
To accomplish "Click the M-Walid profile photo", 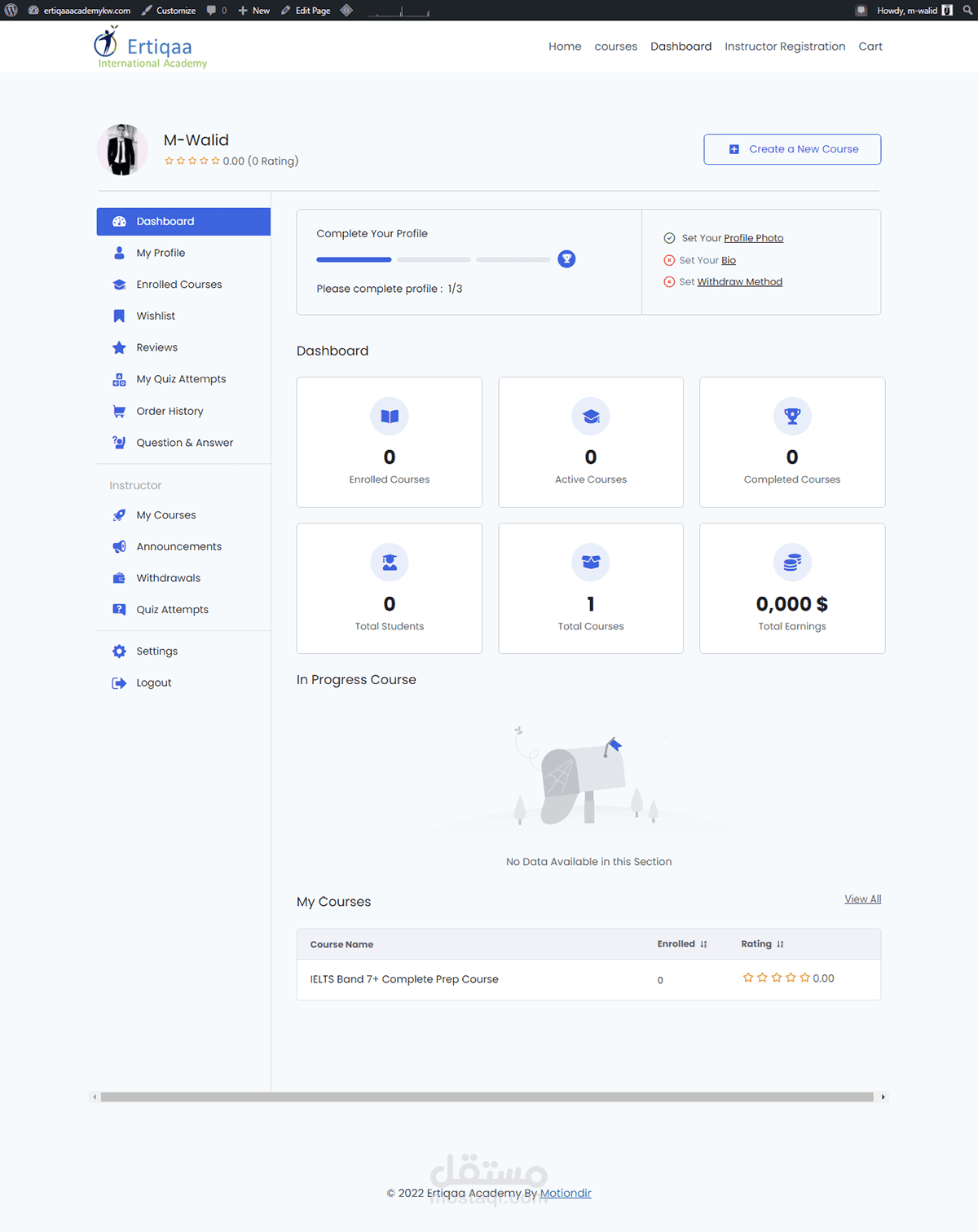I will [122, 149].
